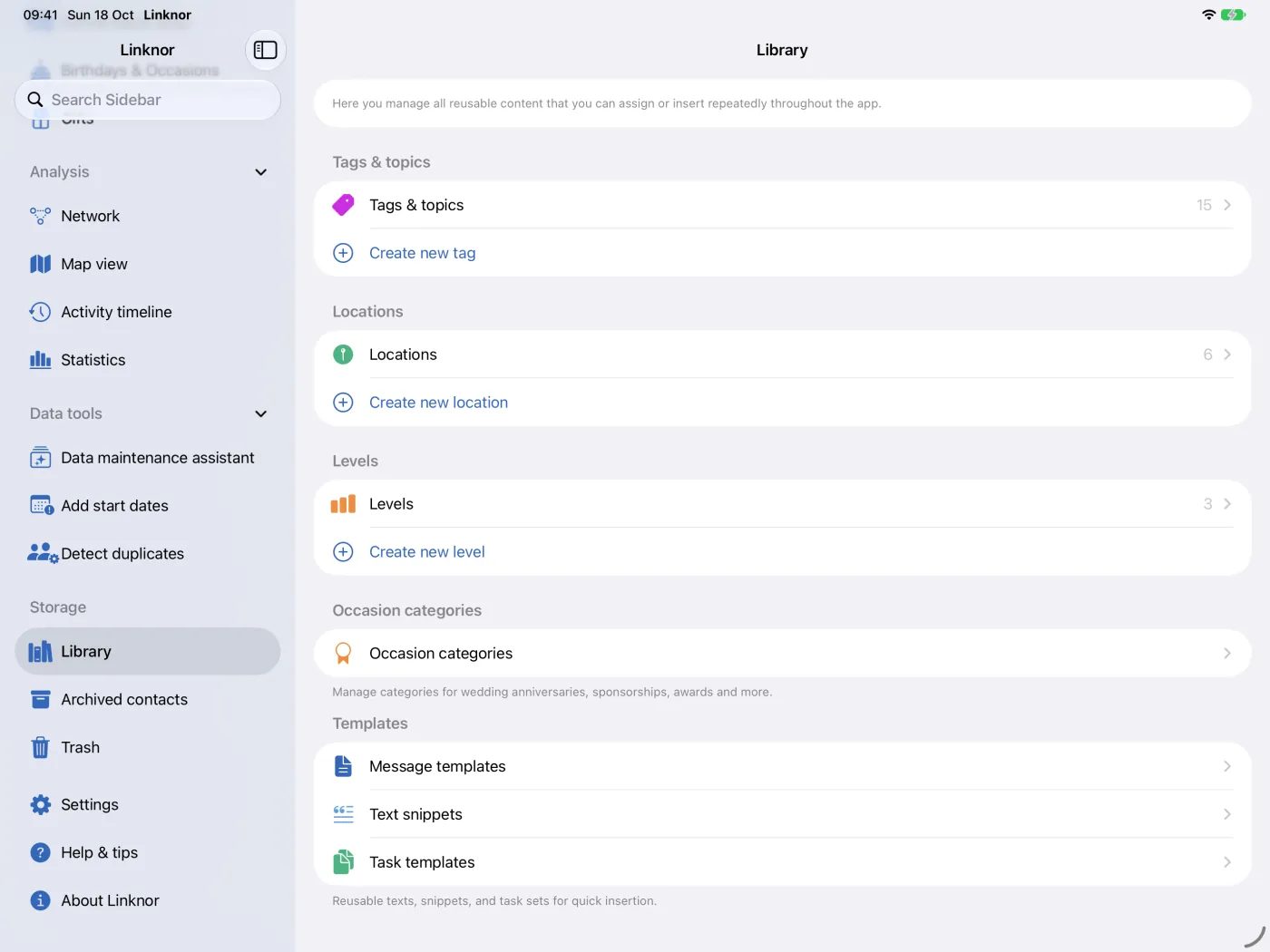The width and height of the screenshot is (1270, 952).
Task: Click the pink tag icon for Tags & topics
Action: tap(343, 205)
